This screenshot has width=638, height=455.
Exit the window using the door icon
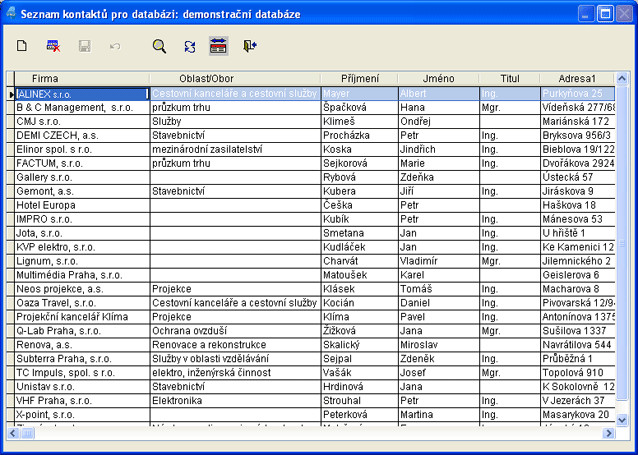tap(250, 46)
